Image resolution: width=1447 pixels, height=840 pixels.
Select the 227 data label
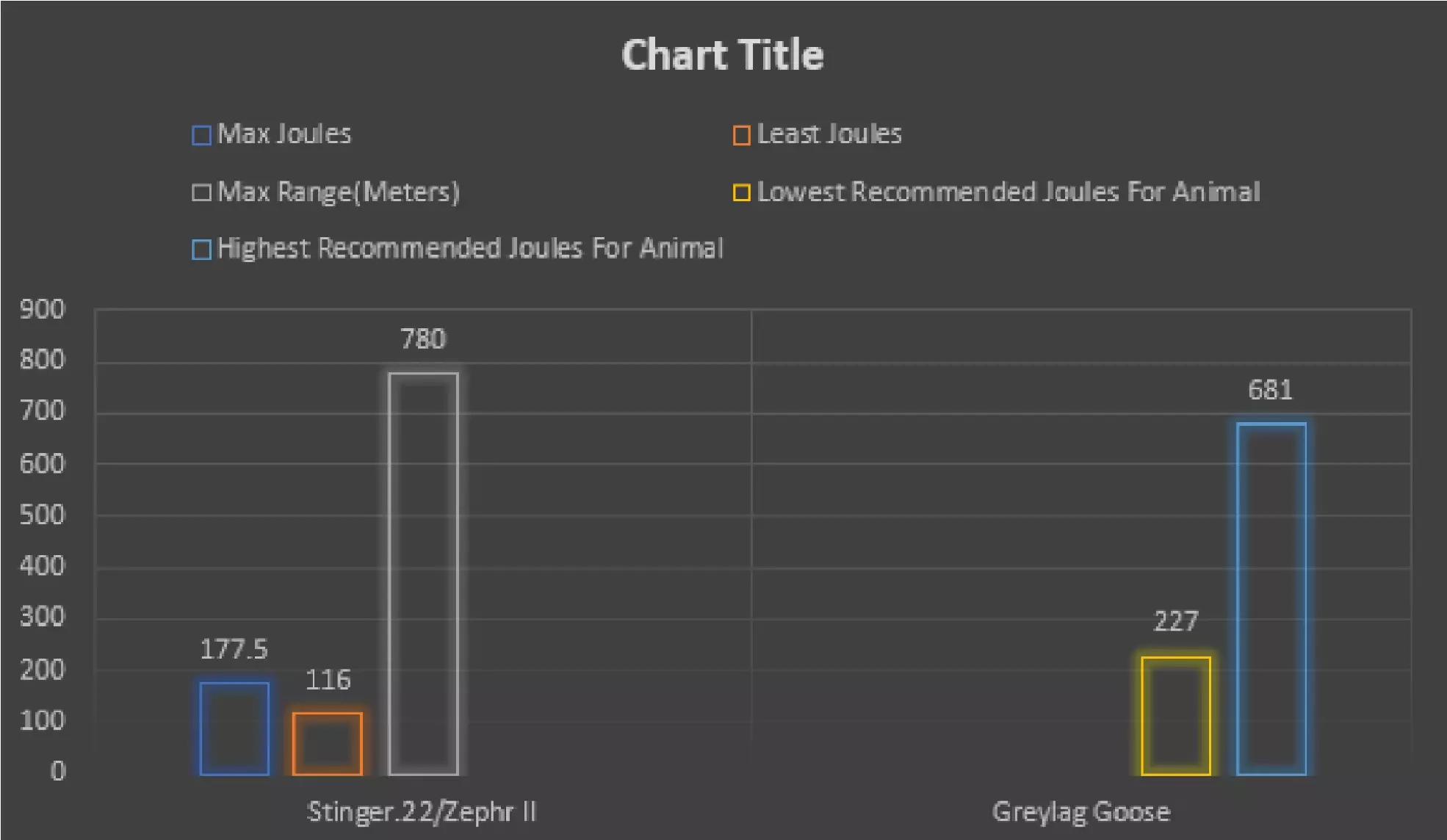tap(1175, 622)
